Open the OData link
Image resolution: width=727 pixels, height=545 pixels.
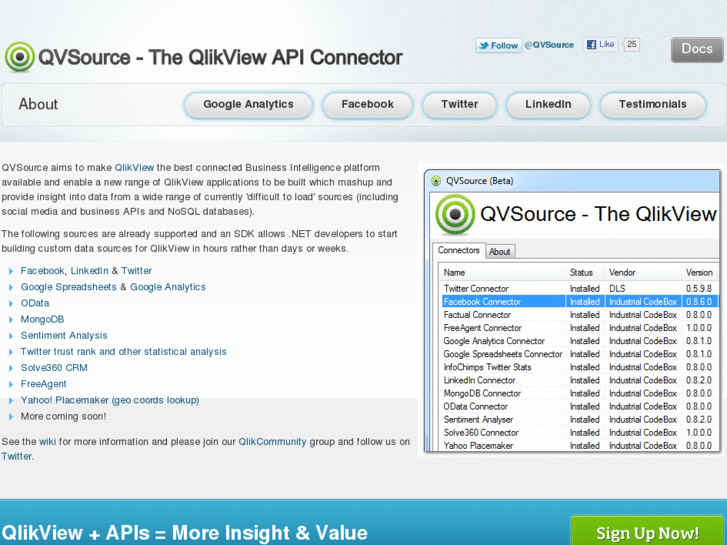click(x=35, y=303)
